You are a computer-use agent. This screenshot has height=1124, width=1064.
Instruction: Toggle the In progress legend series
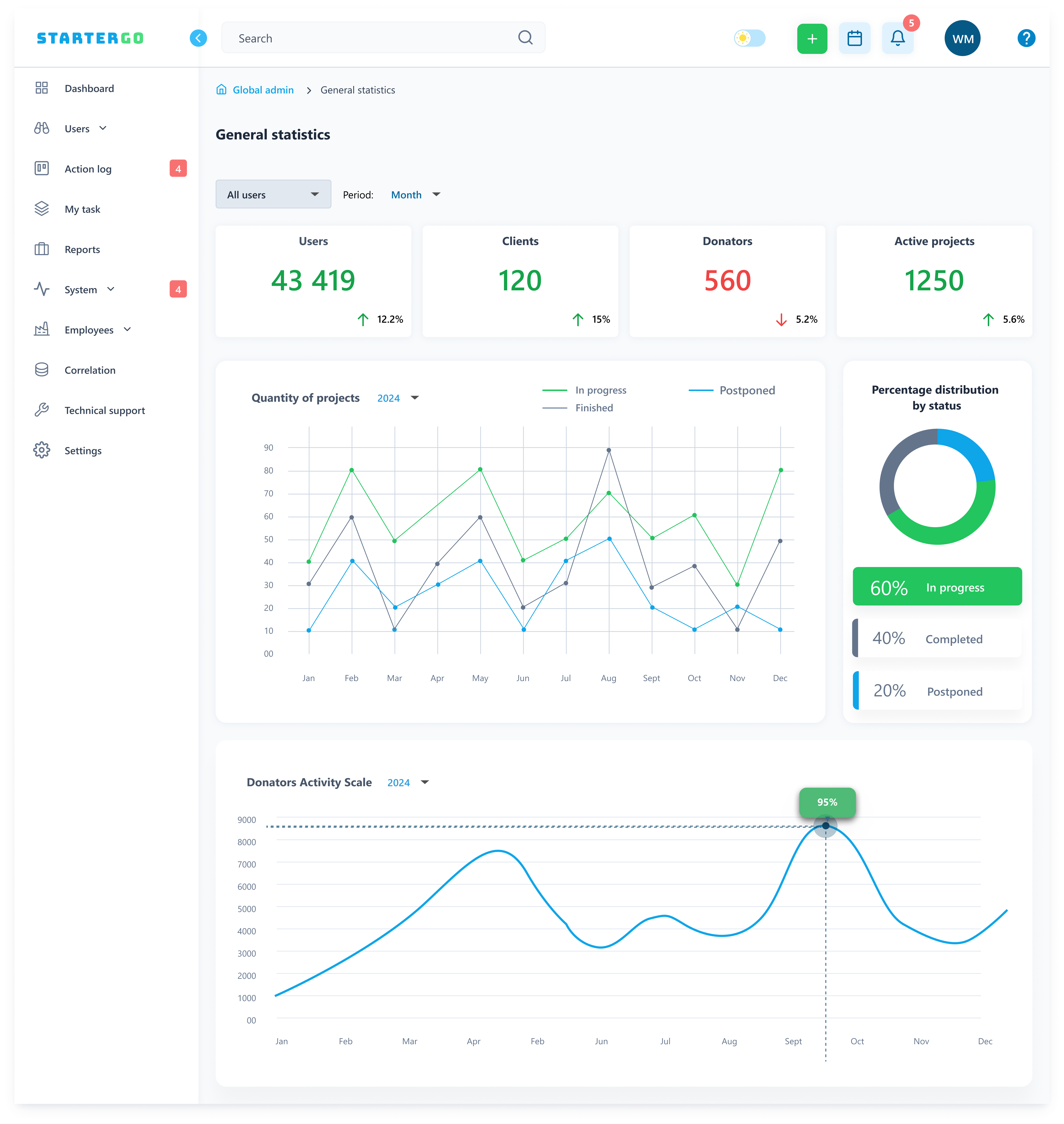tap(584, 390)
